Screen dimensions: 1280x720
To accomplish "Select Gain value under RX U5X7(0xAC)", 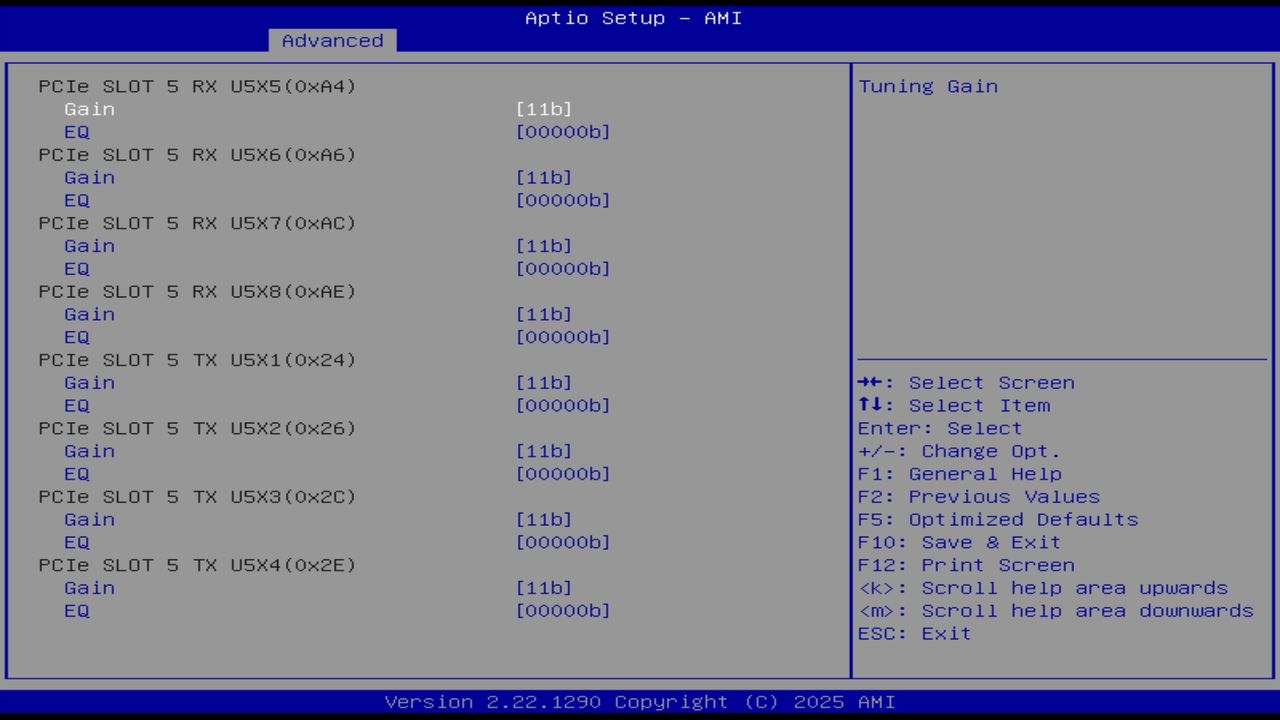I will click(544, 246).
